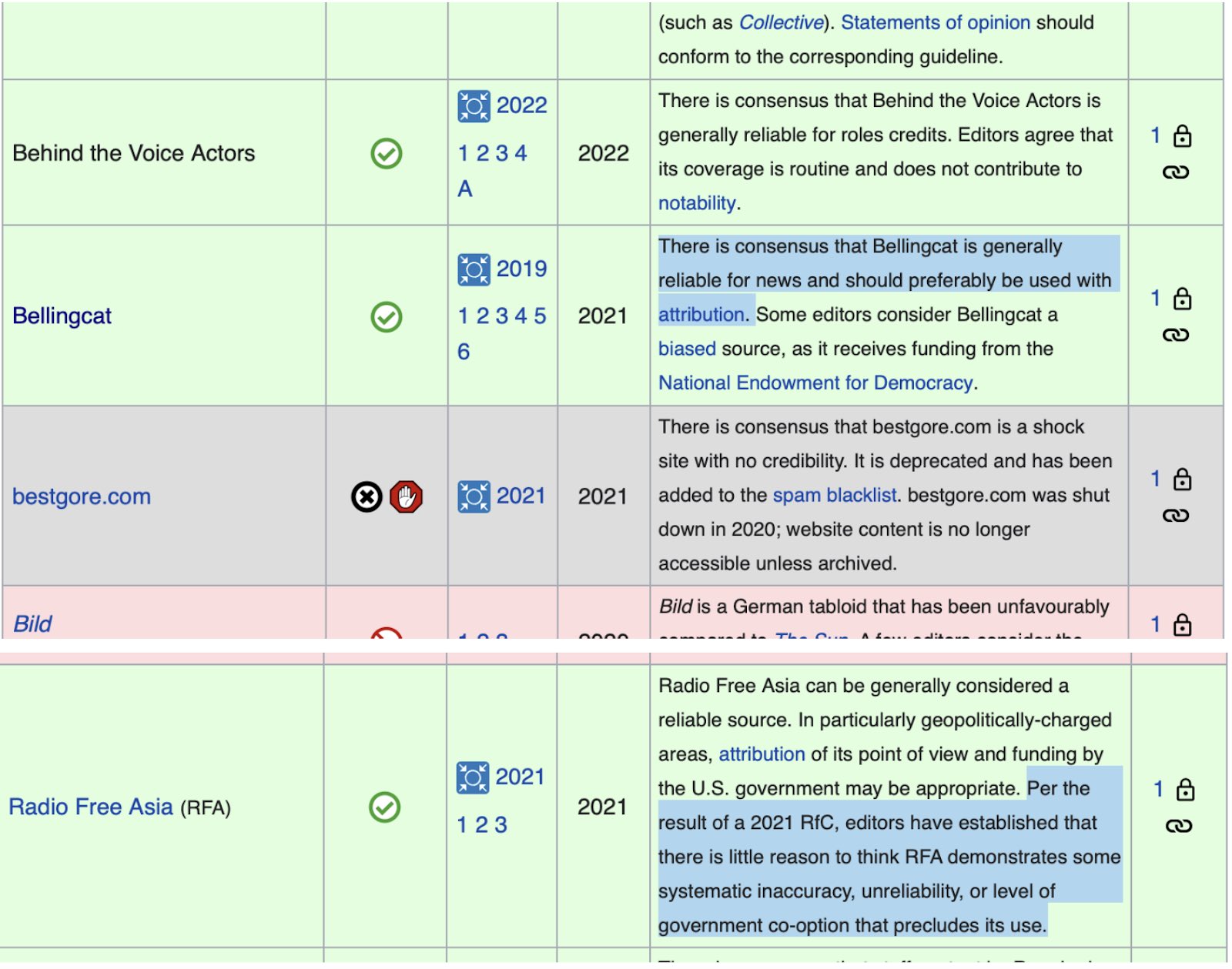Viewport: 1232px width, 969px height.
Task: Click the attribution link in Radio Free Asia's summary
Action: (761, 753)
